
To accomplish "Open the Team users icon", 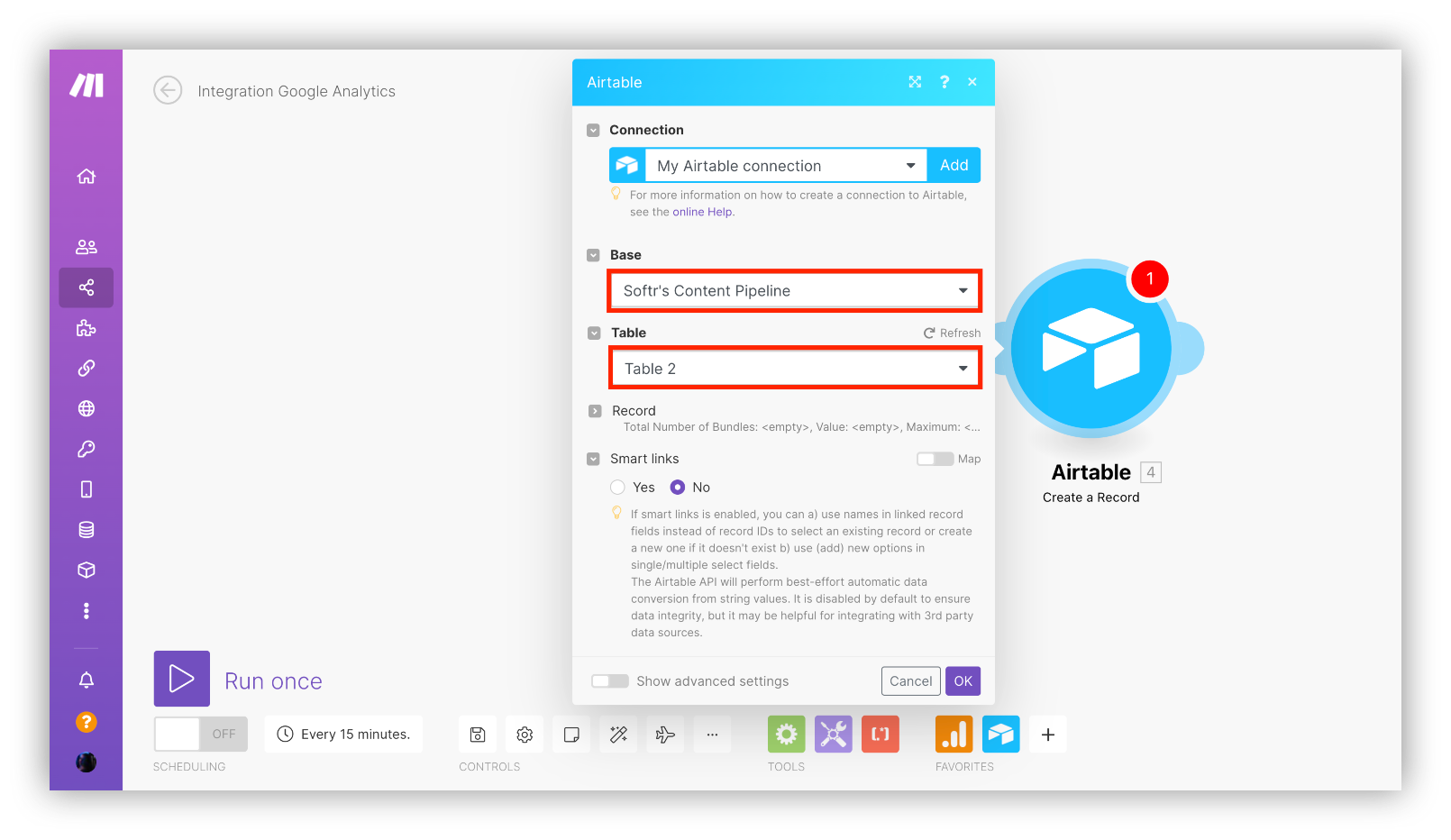I will click(87, 247).
